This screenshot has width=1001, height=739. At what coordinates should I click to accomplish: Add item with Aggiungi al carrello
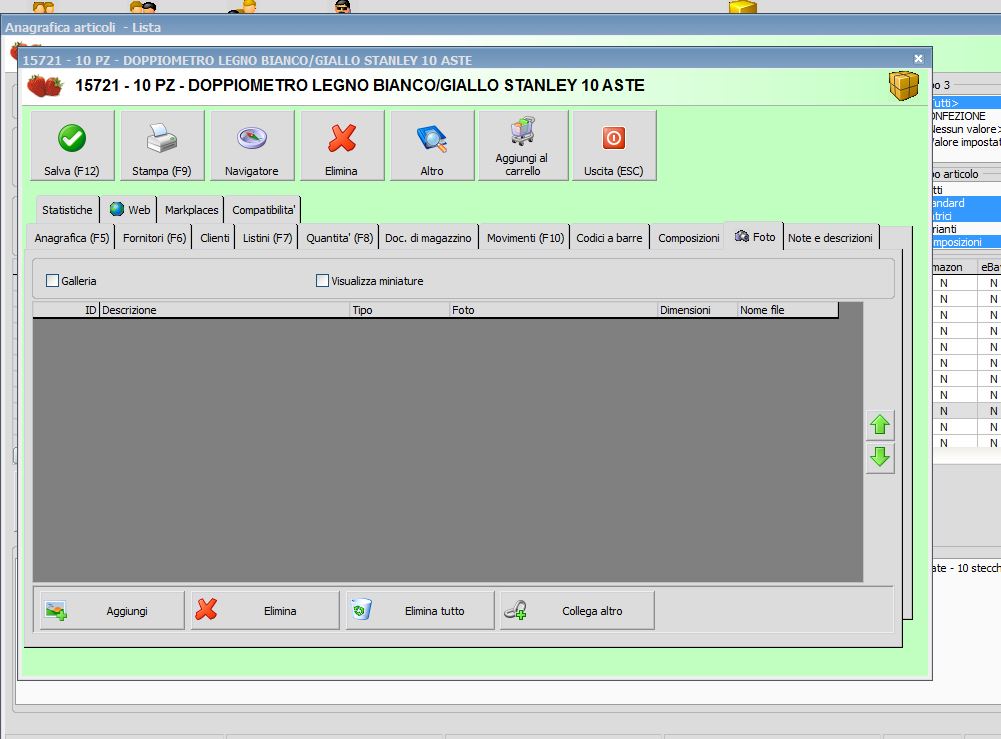click(x=523, y=146)
